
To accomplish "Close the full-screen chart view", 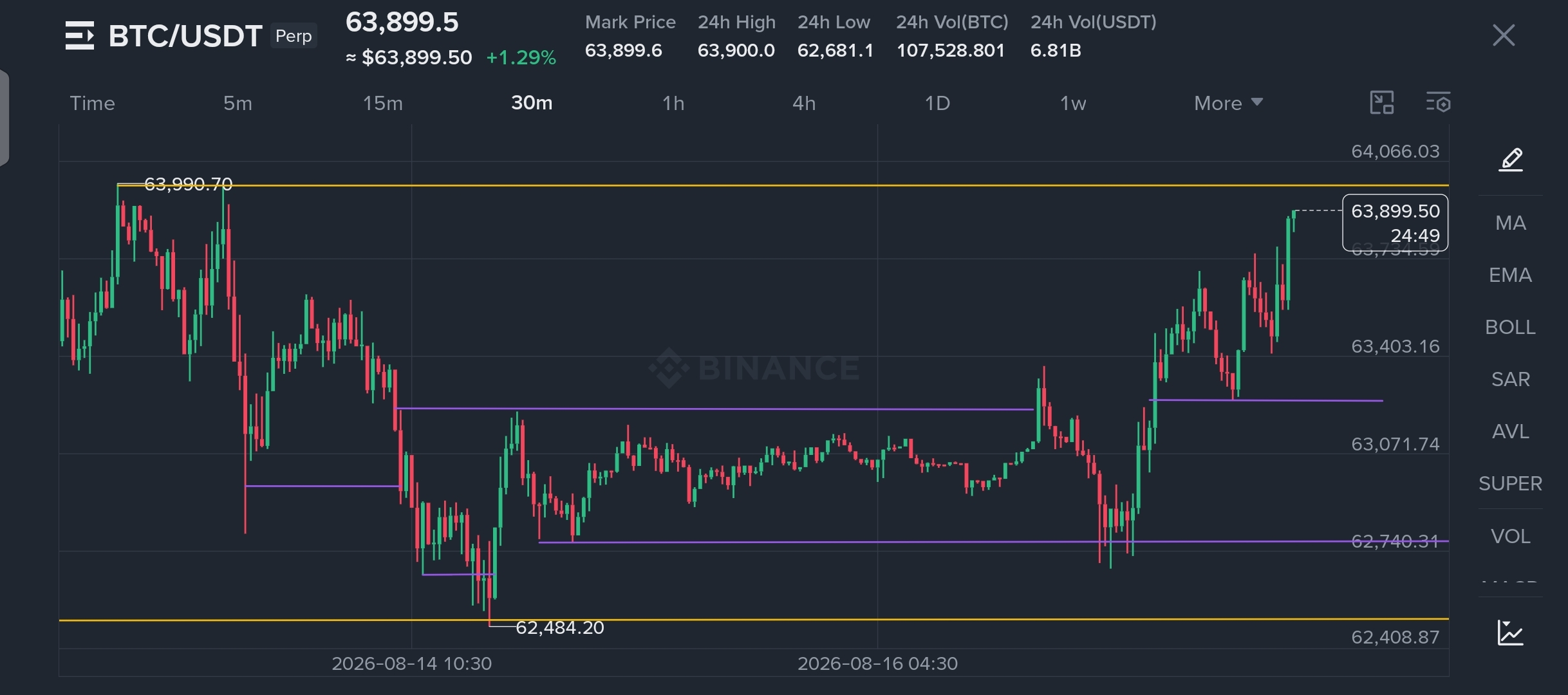I will pyautogui.click(x=1504, y=35).
